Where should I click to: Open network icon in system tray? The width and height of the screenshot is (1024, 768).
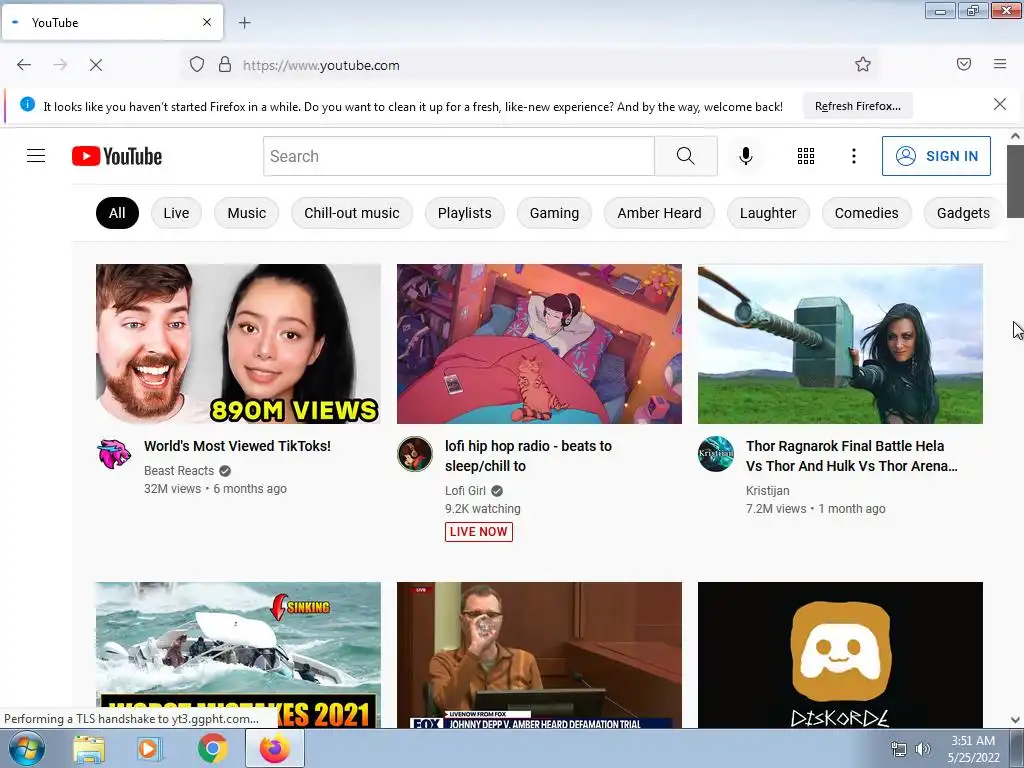(x=899, y=749)
